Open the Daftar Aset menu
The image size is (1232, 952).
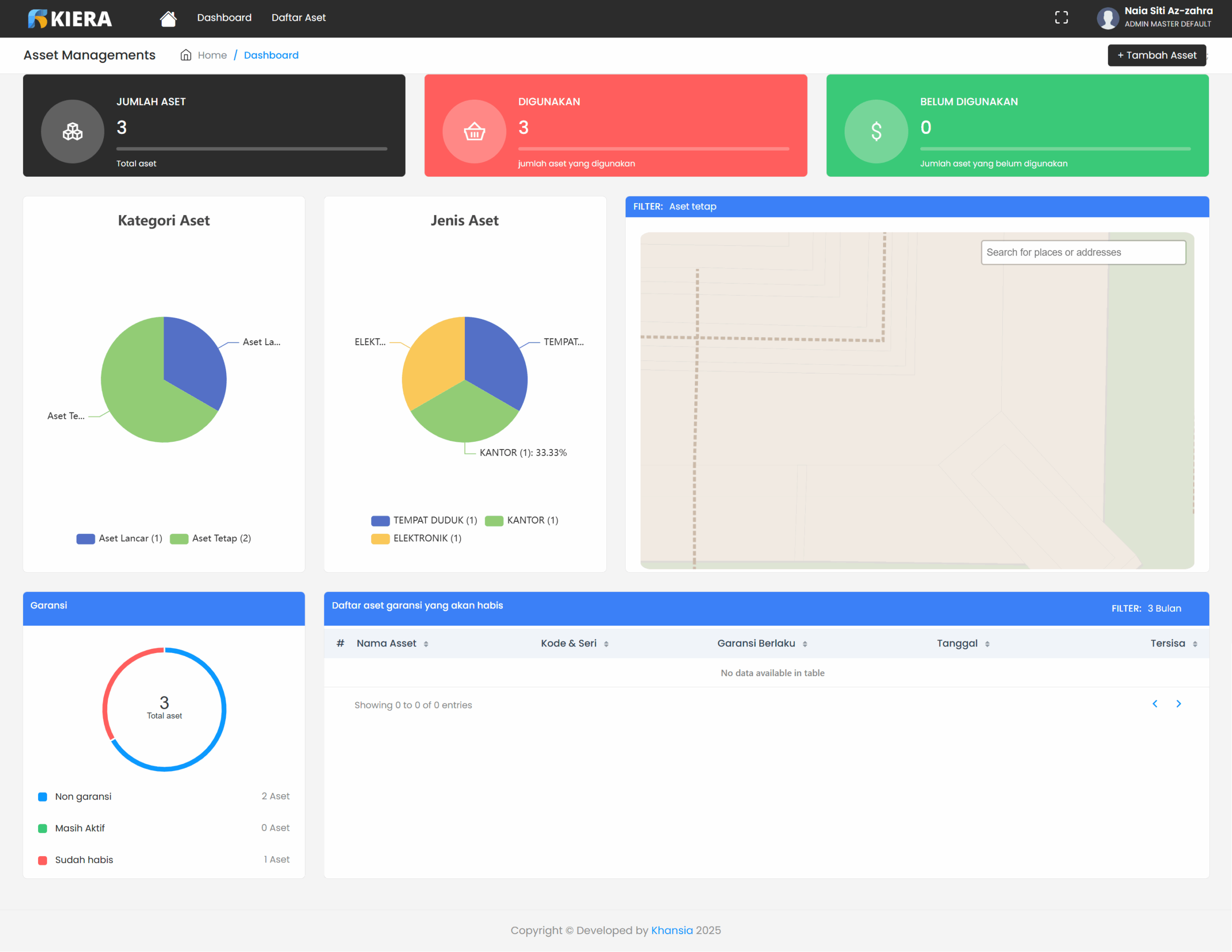(x=298, y=18)
